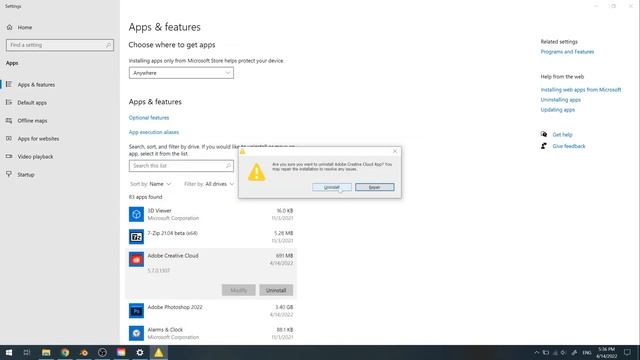Select the 7-Zip 21.04 beta entry text
640x360 pixels.
coord(172,233)
